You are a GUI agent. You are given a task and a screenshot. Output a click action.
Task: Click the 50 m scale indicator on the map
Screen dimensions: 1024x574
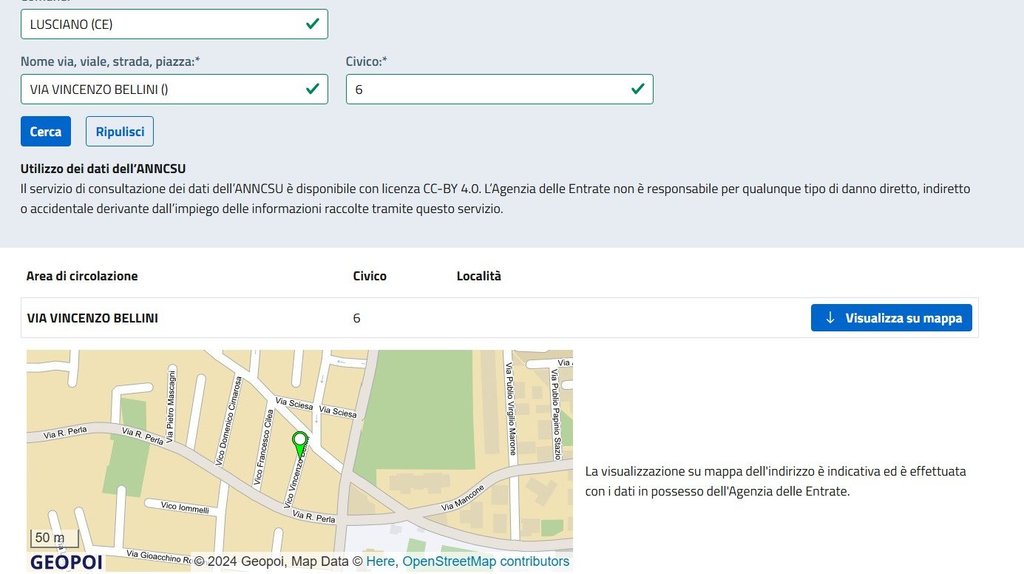coord(48,538)
